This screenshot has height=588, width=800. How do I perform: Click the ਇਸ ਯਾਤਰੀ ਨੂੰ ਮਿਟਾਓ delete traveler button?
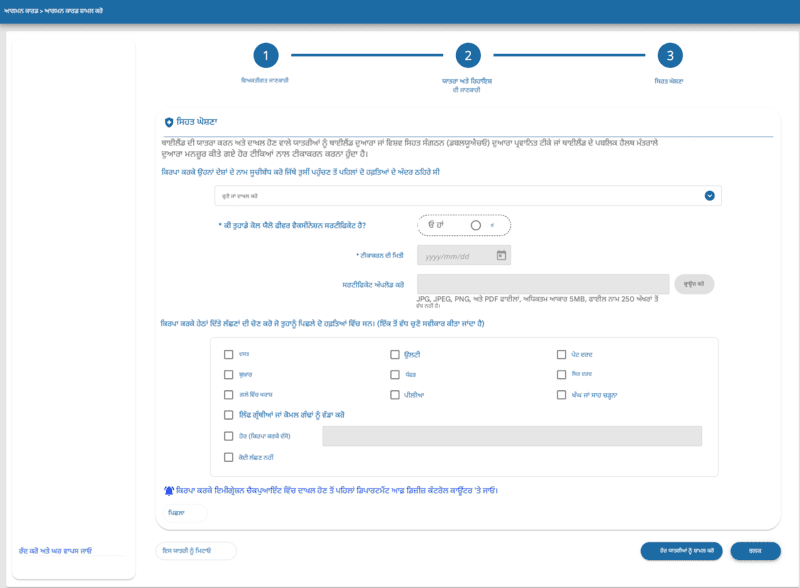196,551
